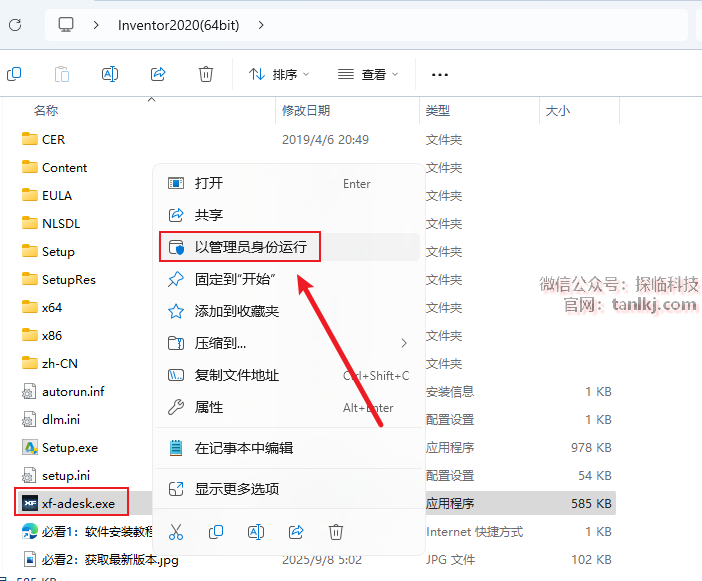Click the 978 KB size of Setup.exe

coord(591,448)
